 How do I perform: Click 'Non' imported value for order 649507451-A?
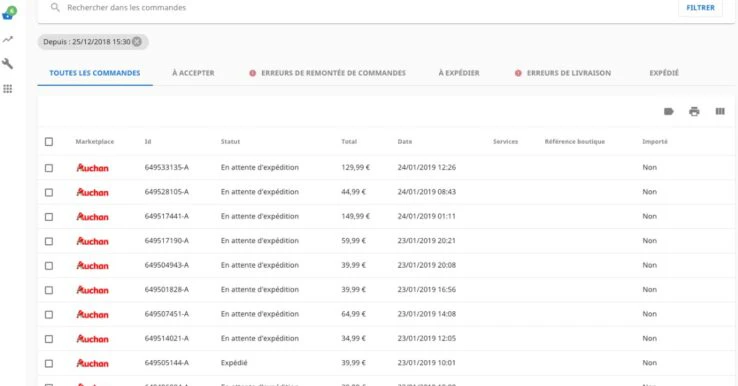pyautogui.click(x=650, y=314)
